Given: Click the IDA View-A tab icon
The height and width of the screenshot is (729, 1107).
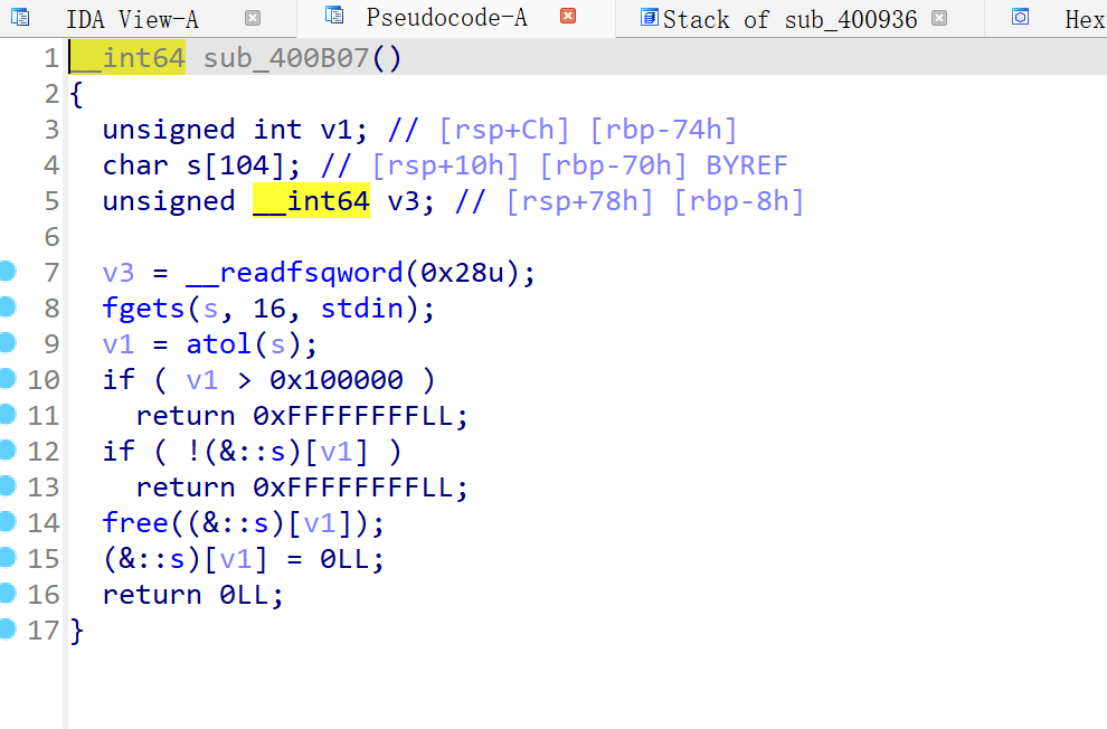Looking at the screenshot, I should pos(20,18).
